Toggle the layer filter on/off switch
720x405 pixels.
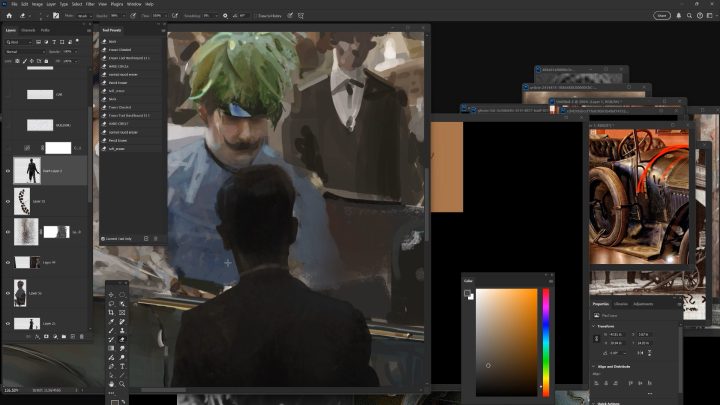click(78, 41)
